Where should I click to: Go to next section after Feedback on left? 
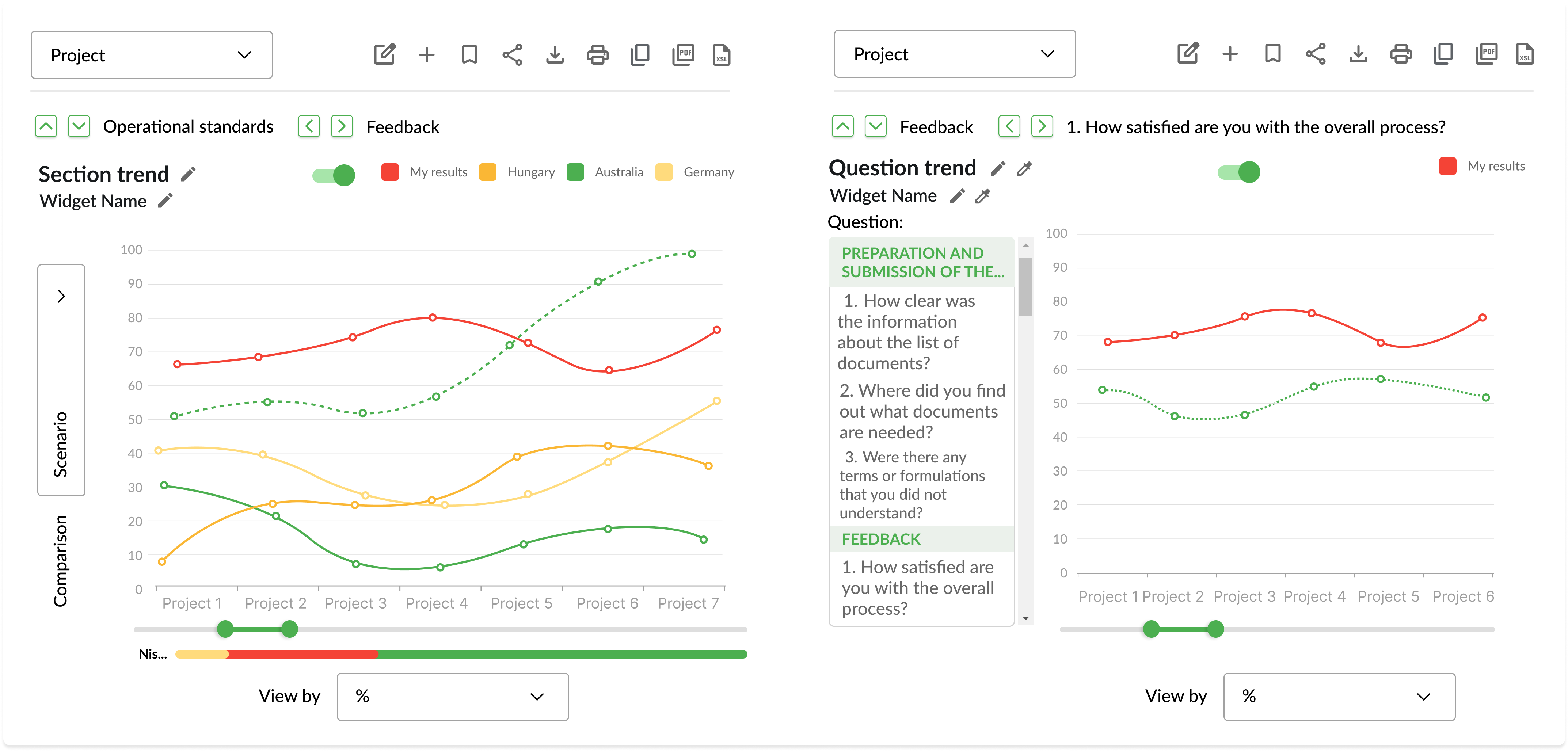tap(342, 127)
